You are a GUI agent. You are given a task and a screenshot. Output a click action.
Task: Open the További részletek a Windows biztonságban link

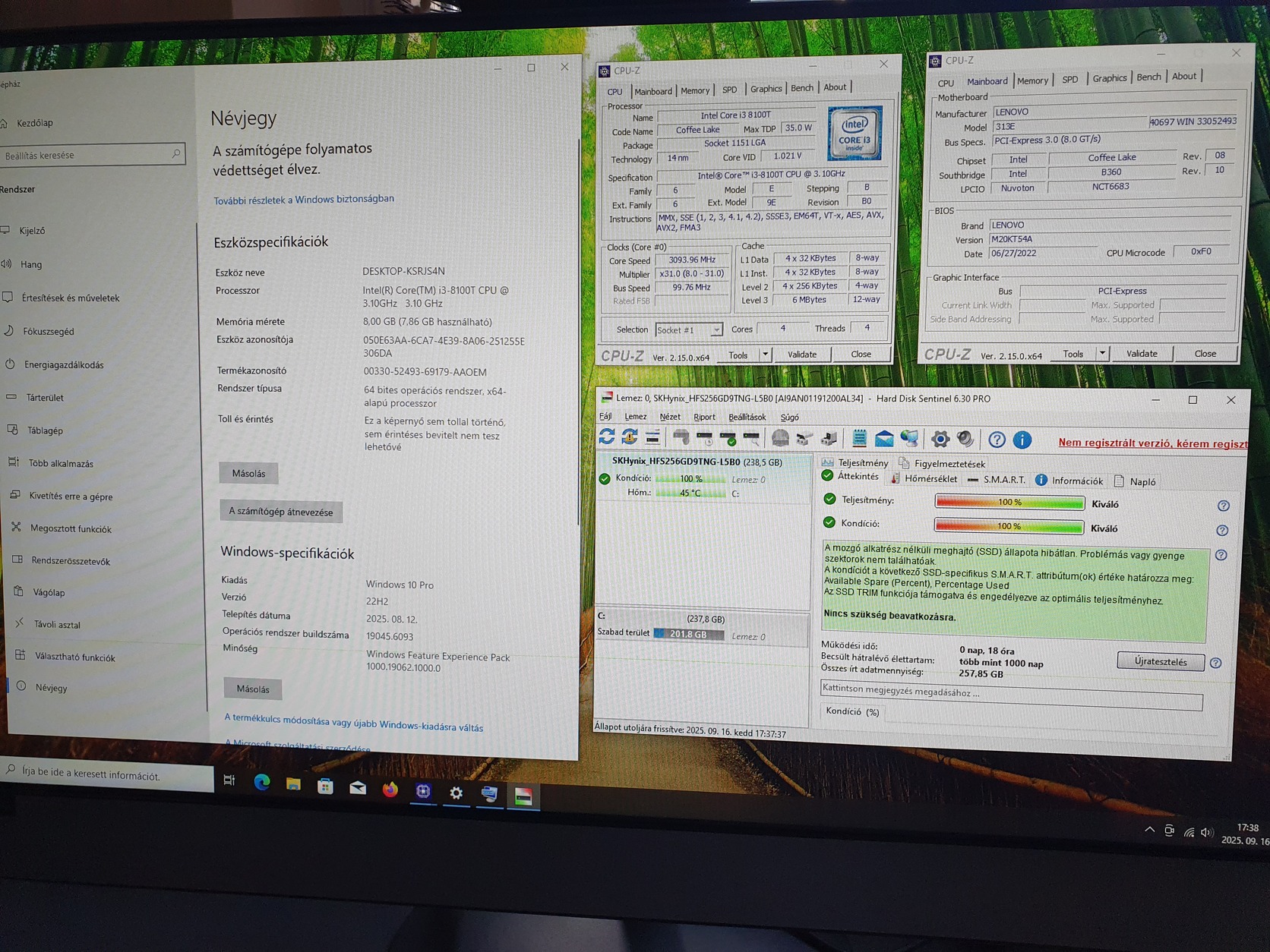(x=304, y=200)
